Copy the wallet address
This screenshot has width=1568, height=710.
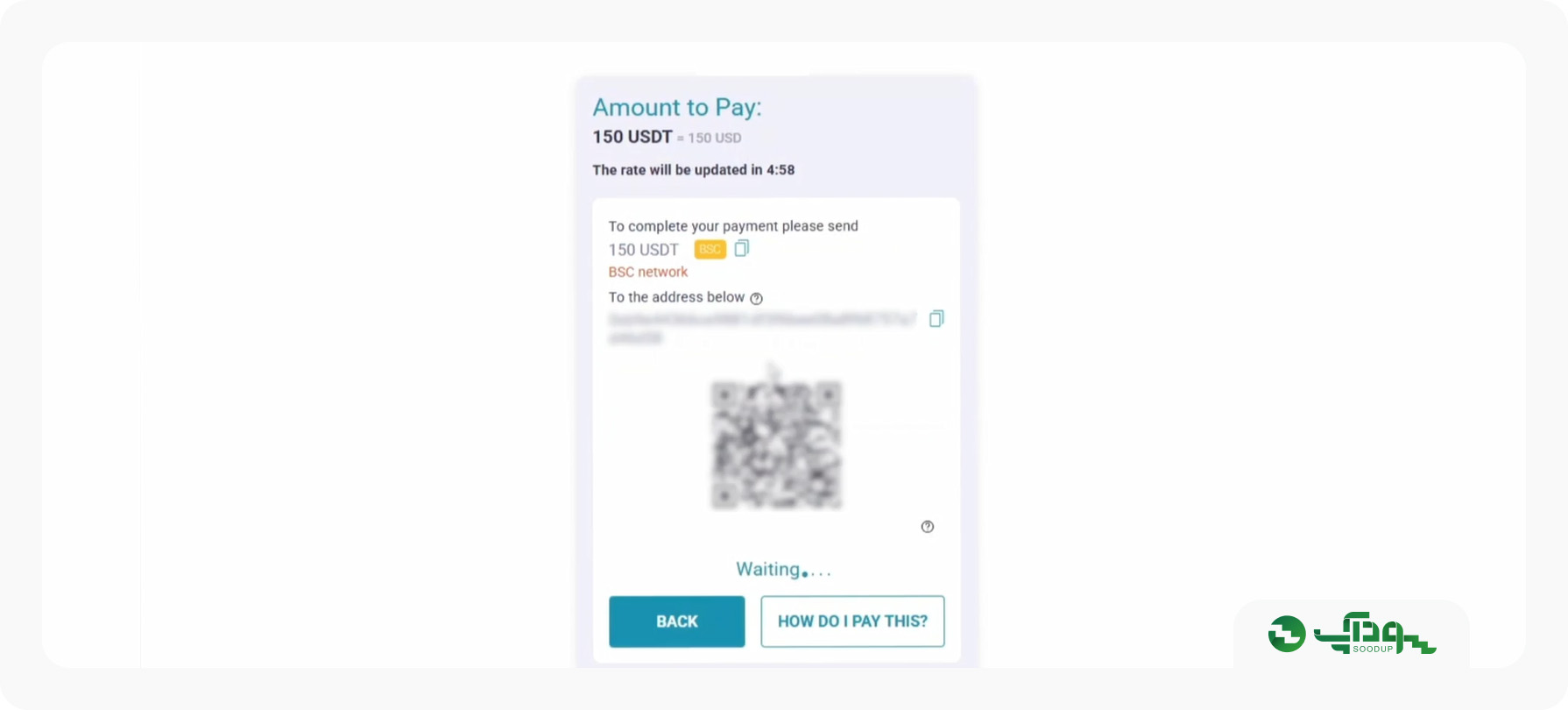tap(936, 319)
